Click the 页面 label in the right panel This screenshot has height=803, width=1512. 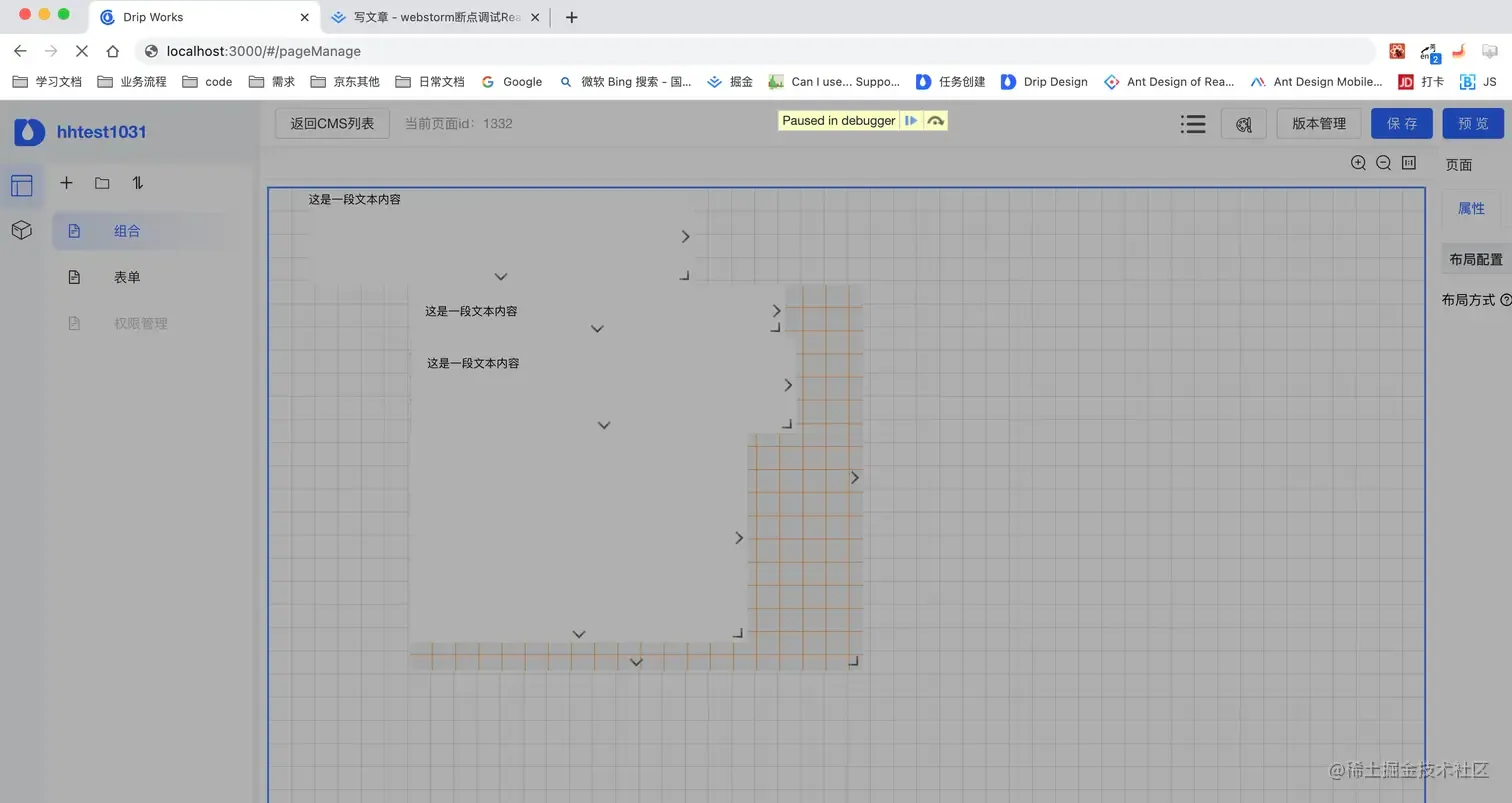[x=1459, y=165]
